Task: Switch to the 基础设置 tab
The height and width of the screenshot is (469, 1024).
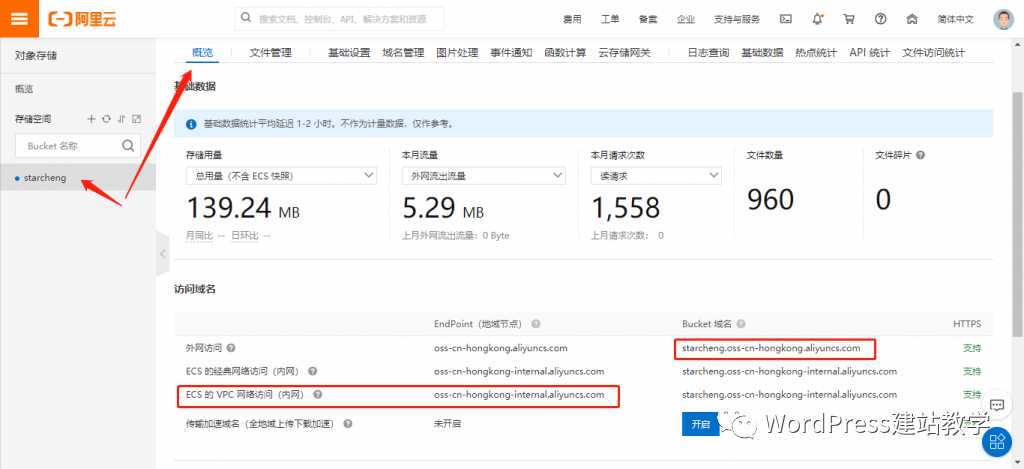Action: 349,53
